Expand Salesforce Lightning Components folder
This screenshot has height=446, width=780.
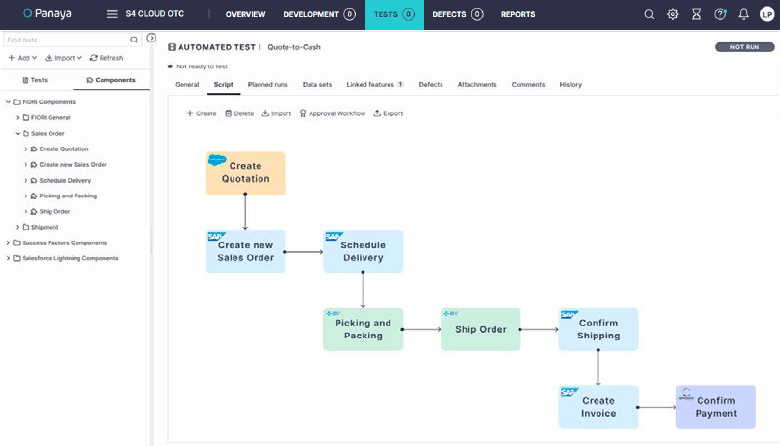click(x=8, y=258)
